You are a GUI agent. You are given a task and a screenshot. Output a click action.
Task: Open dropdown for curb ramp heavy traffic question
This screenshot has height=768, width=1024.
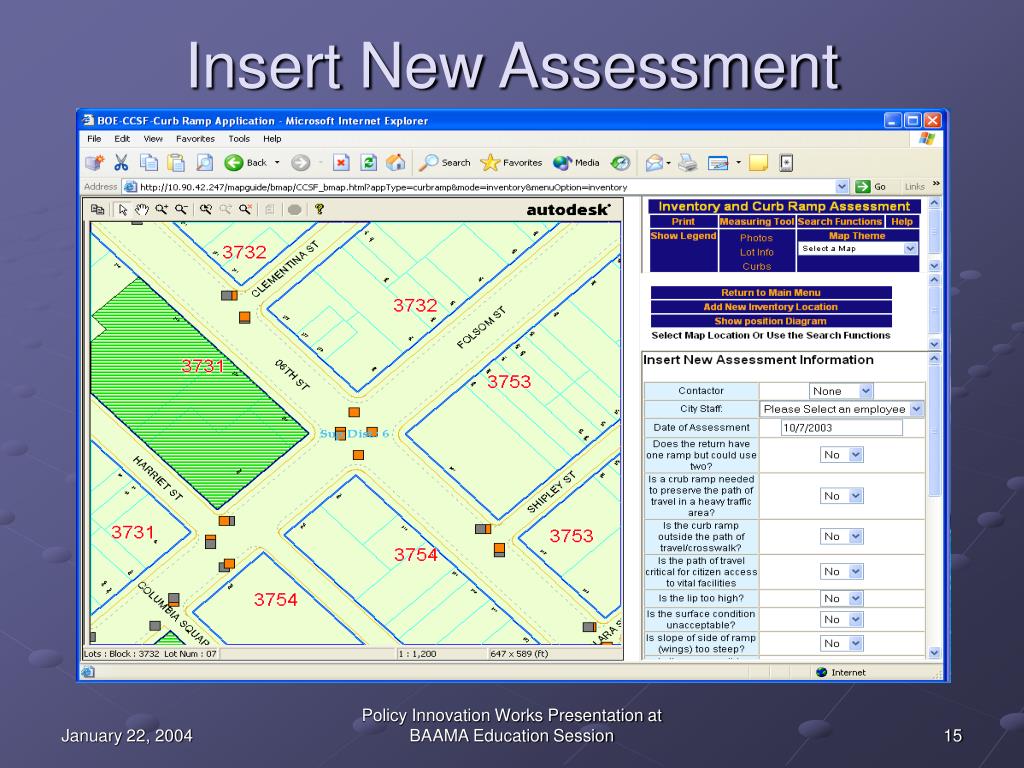[842, 496]
